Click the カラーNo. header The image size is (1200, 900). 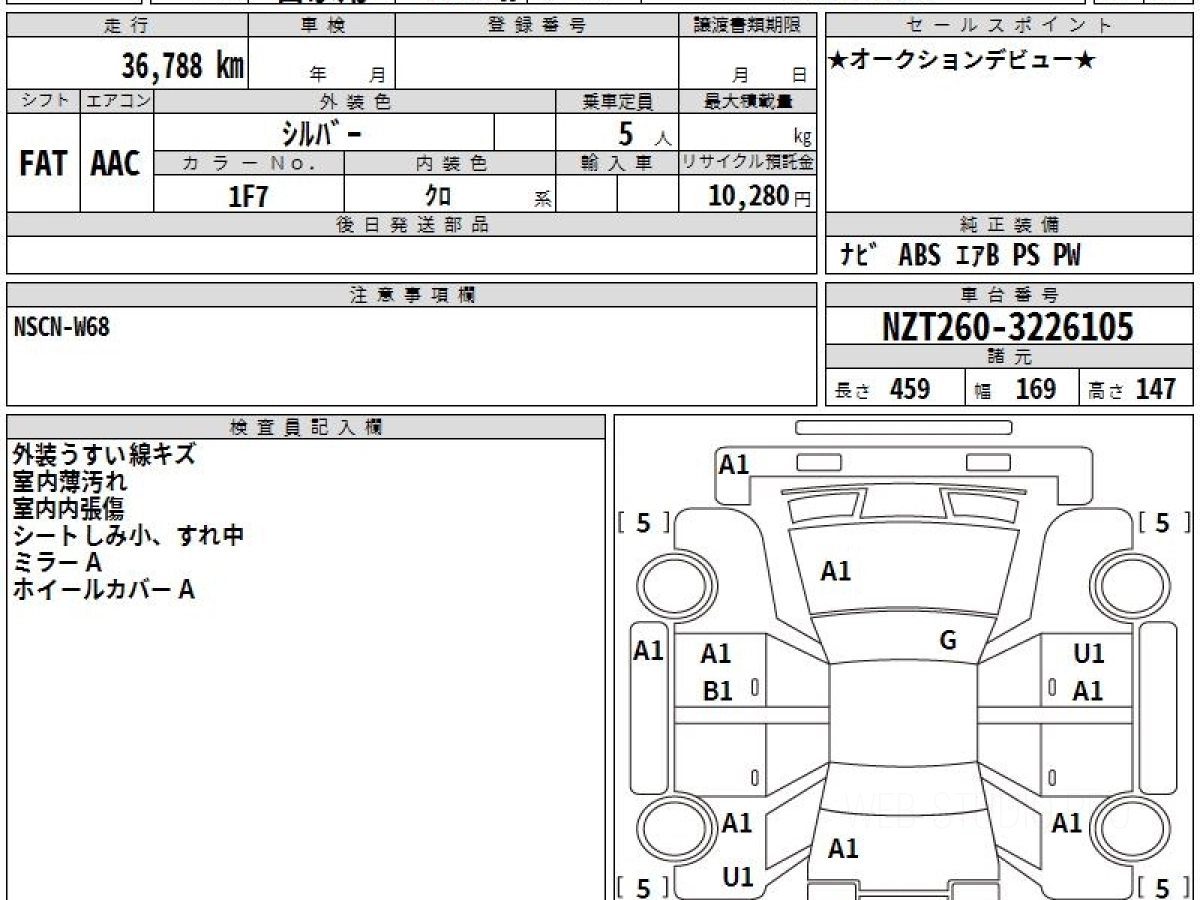(x=249, y=163)
